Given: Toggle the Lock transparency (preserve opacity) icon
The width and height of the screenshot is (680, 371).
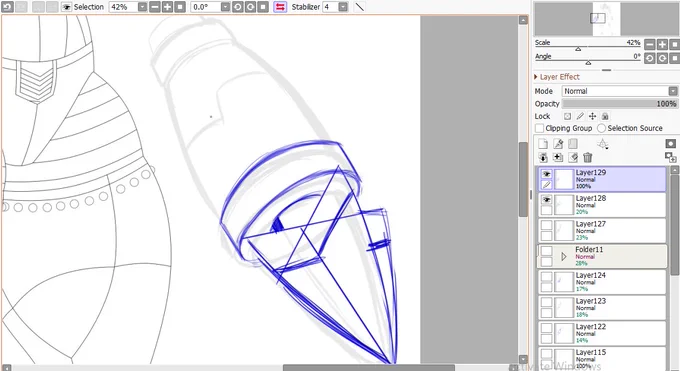Looking at the screenshot, I should 567,116.
